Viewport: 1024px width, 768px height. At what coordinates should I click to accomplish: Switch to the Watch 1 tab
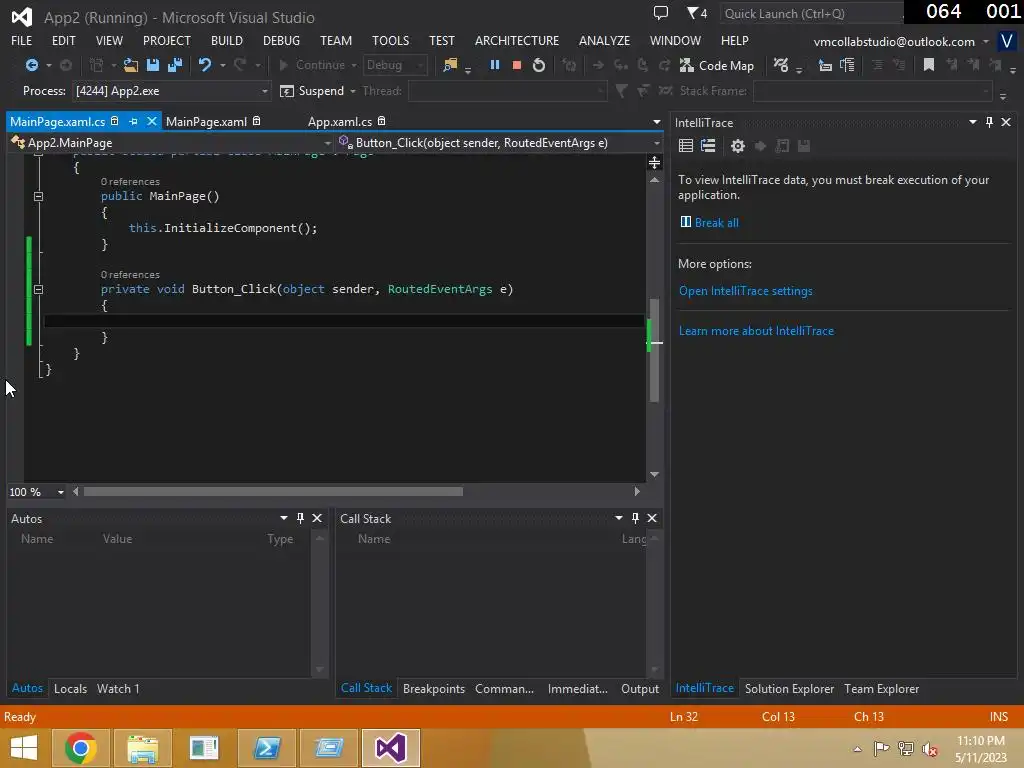pos(118,688)
